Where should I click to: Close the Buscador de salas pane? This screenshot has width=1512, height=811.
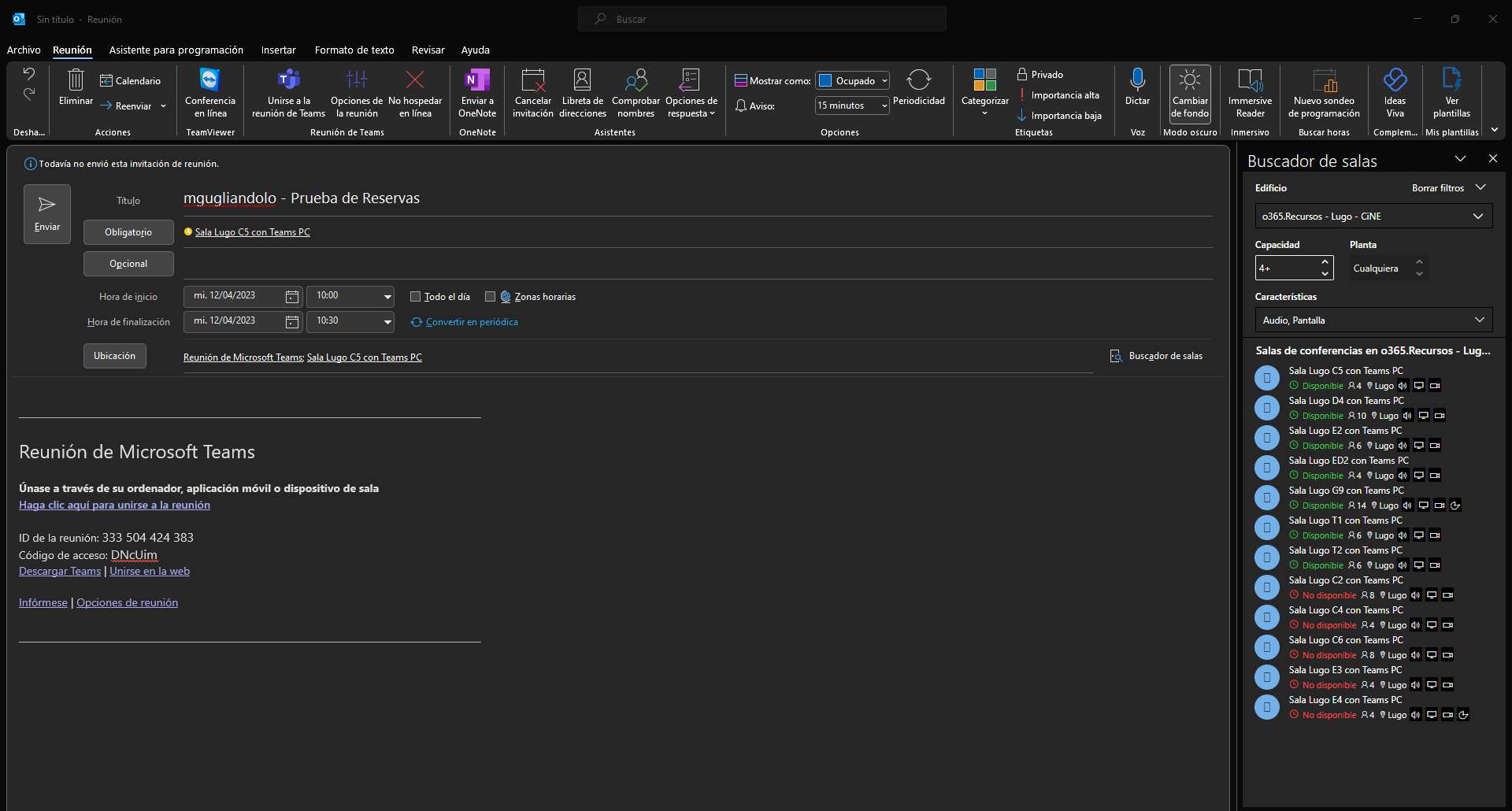1492,159
